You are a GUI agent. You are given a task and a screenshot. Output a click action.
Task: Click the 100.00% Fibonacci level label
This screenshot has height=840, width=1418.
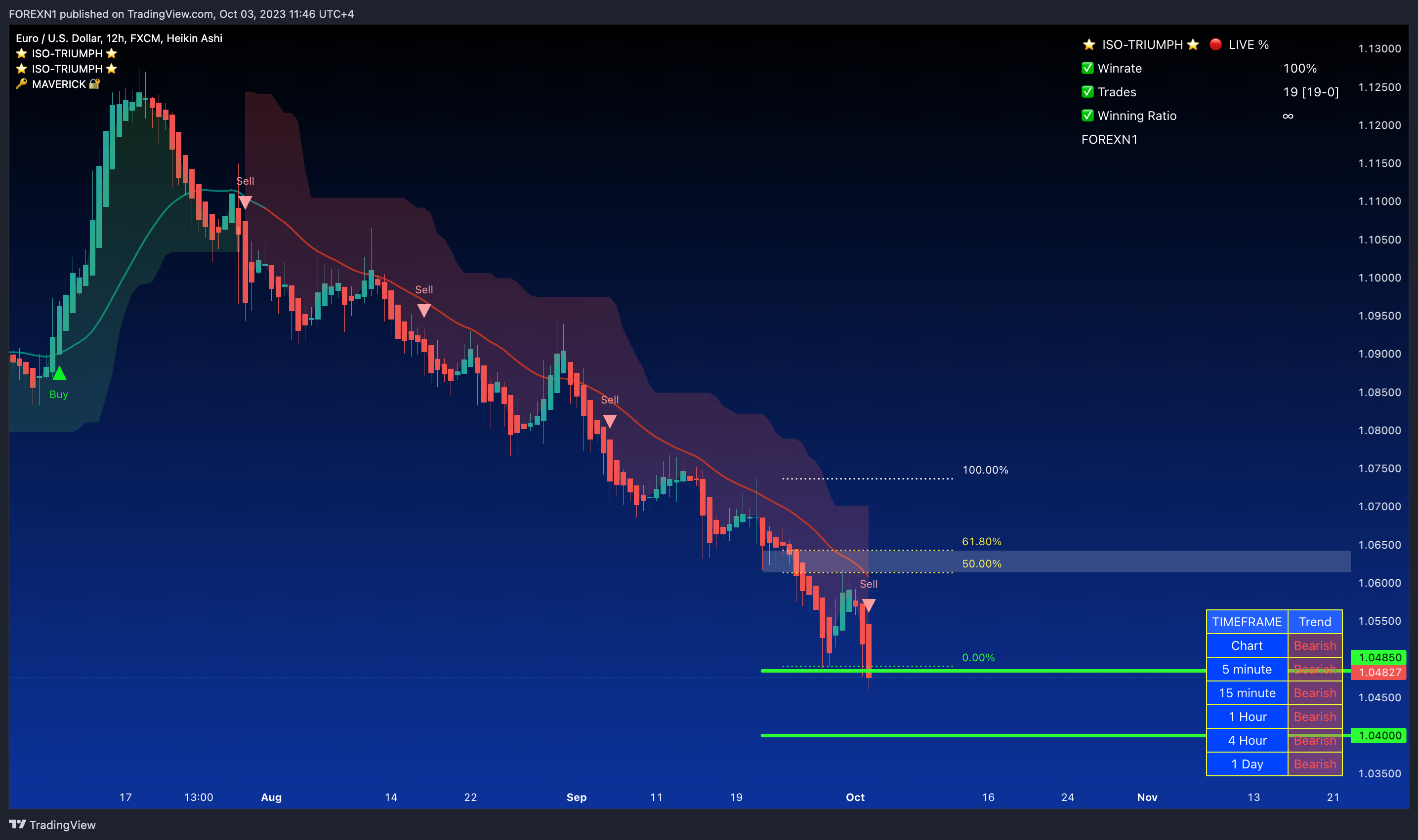click(x=985, y=470)
